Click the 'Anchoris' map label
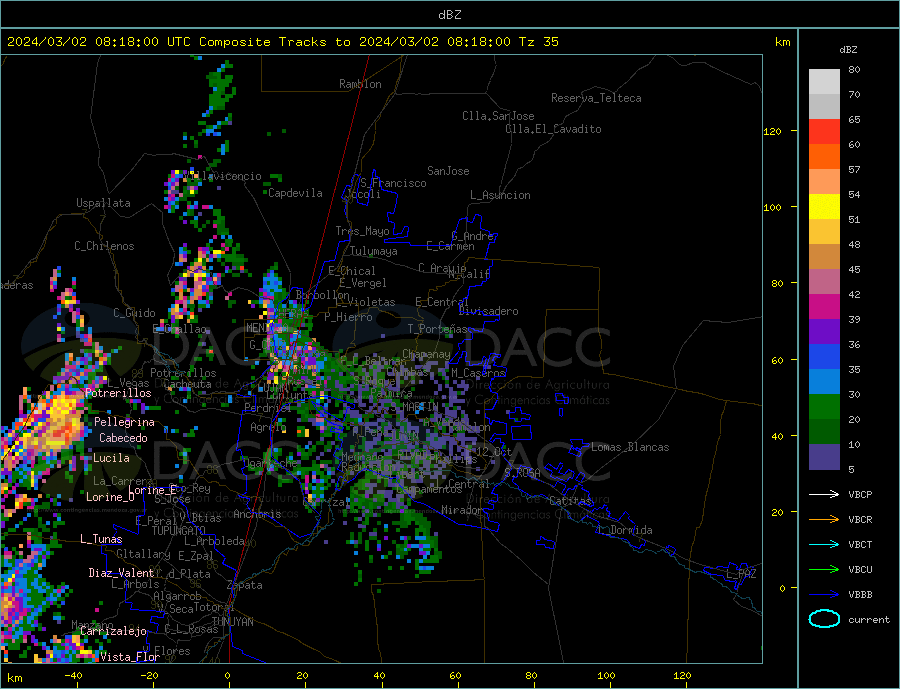 pos(257,514)
